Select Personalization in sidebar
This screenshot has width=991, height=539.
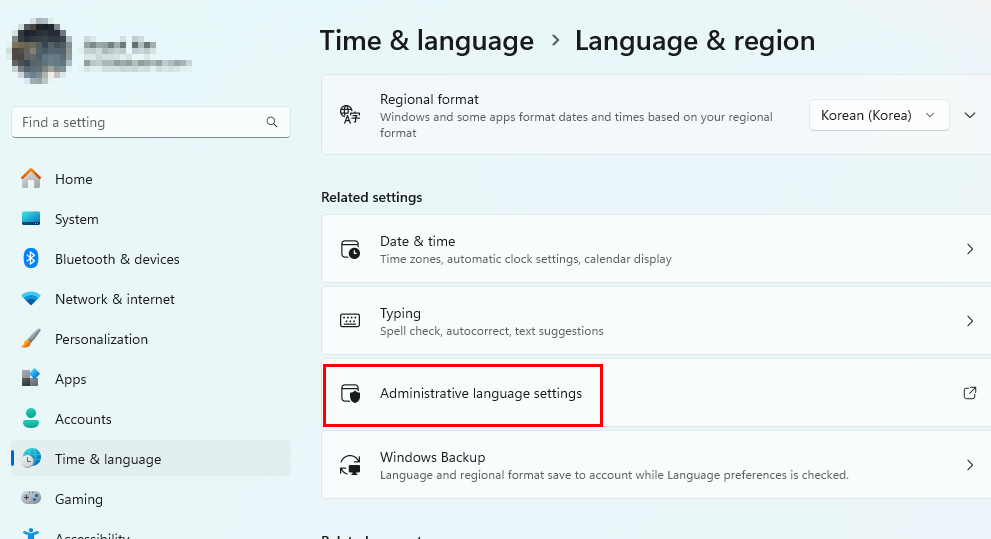150,339
